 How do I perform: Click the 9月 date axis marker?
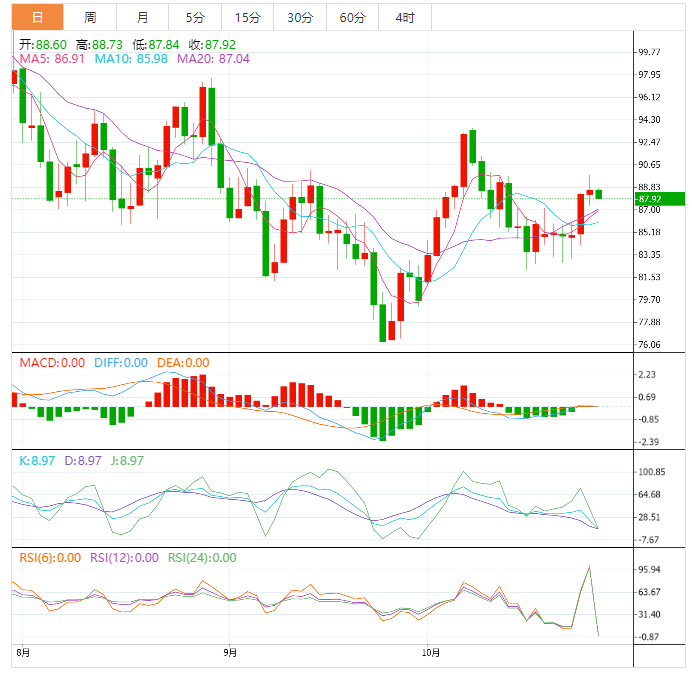230,652
